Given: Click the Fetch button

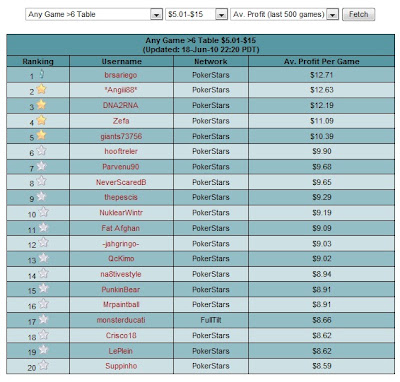Looking at the screenshot, I should [359, 14].
